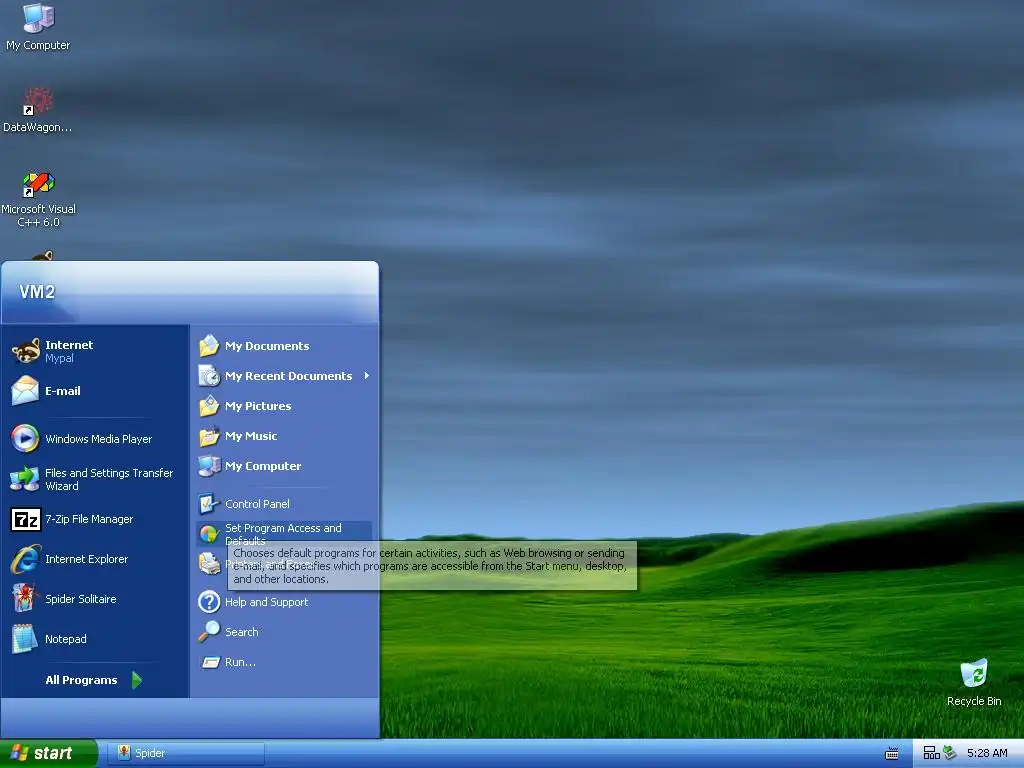Image resolution: width=1024 pixels, height=768 pixels.
Task: Switch to the Spider taskbar button
Action: point(185,754)
